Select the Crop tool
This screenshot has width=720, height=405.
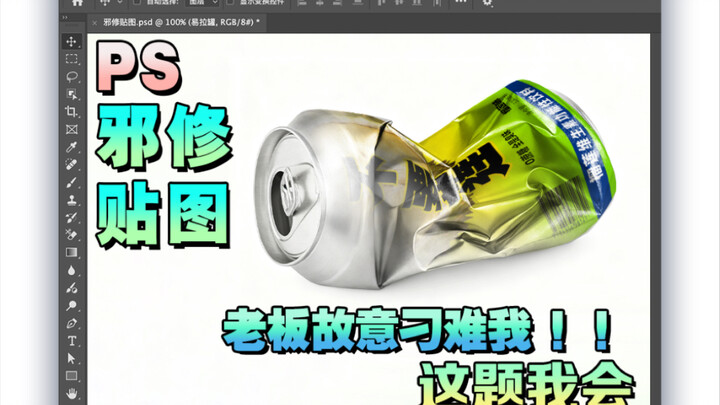pos(71,112)
